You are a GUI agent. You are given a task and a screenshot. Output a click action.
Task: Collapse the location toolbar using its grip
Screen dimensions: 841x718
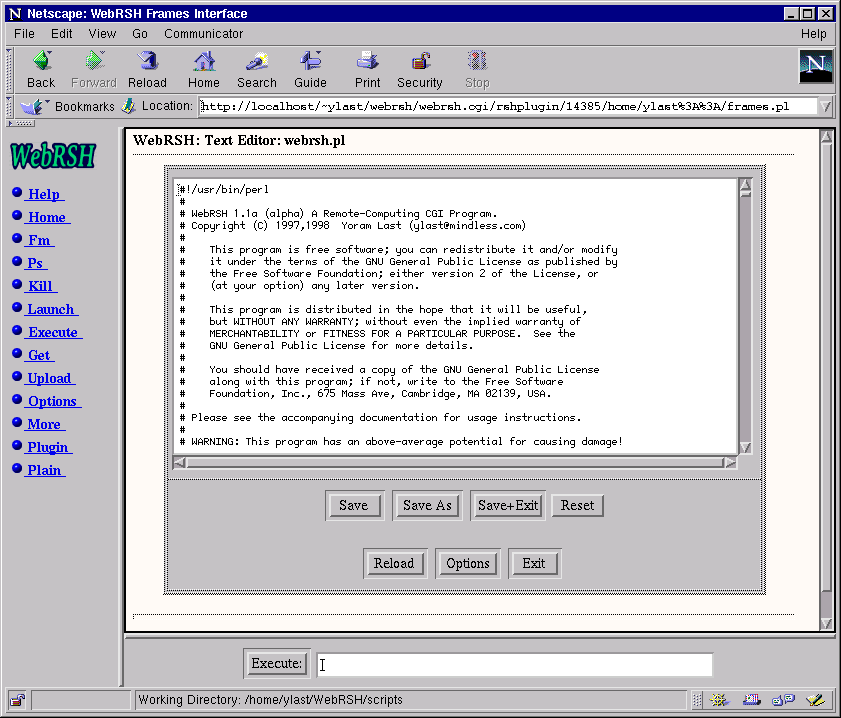click(9, 107)
